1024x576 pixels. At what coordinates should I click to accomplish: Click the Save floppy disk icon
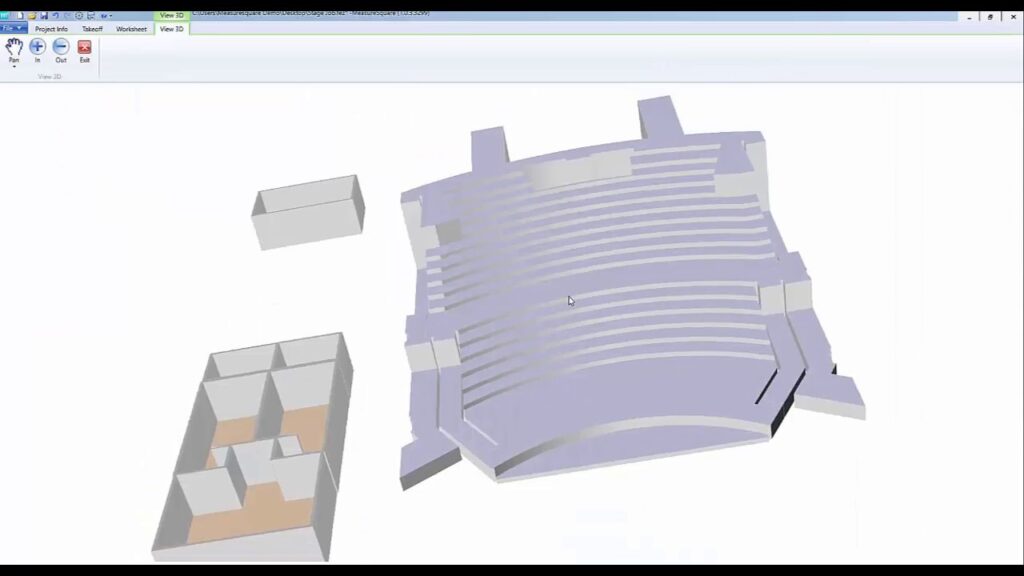pyautogui.click(x=43, y=16)
